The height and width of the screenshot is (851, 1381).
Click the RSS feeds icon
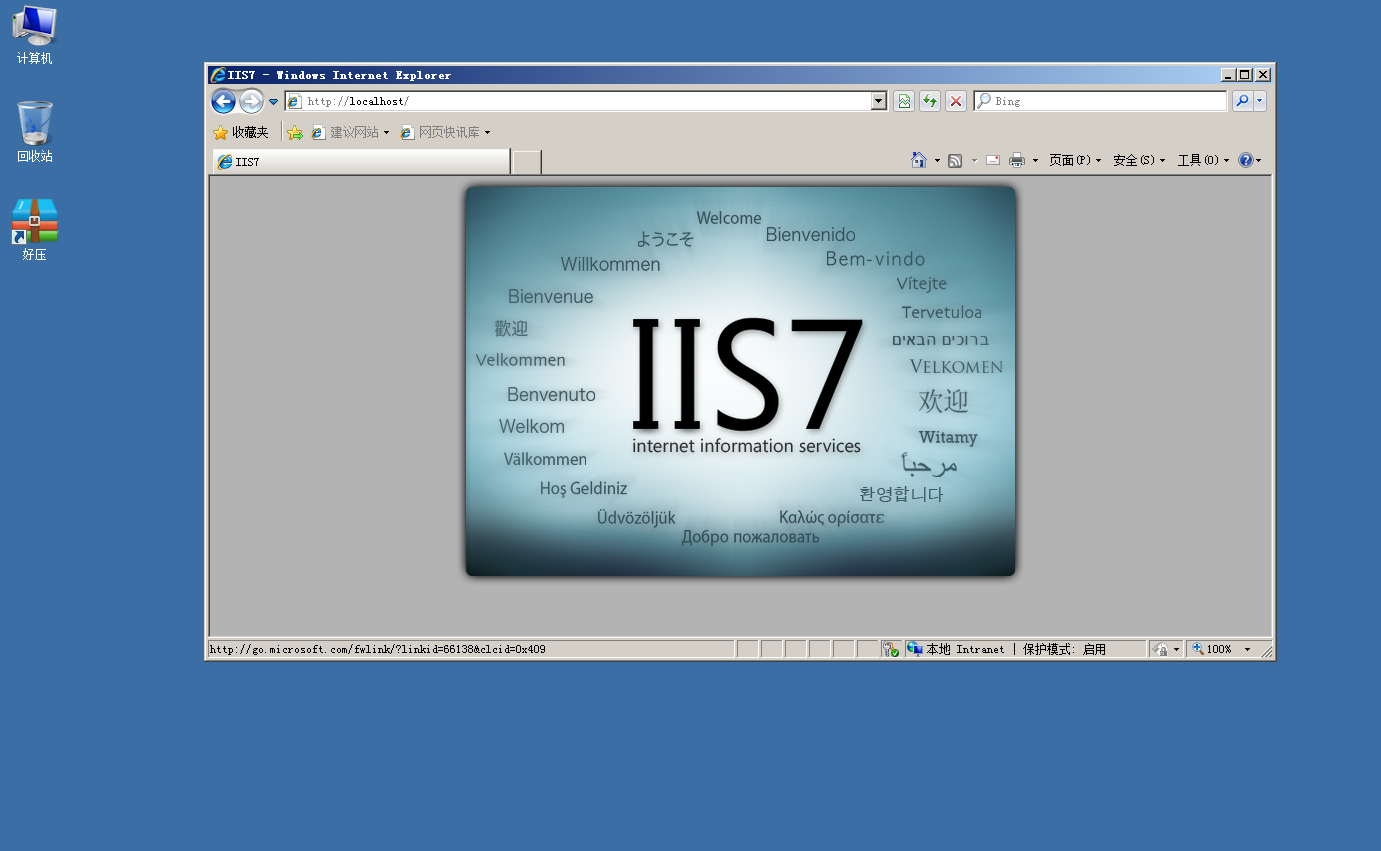955,160
